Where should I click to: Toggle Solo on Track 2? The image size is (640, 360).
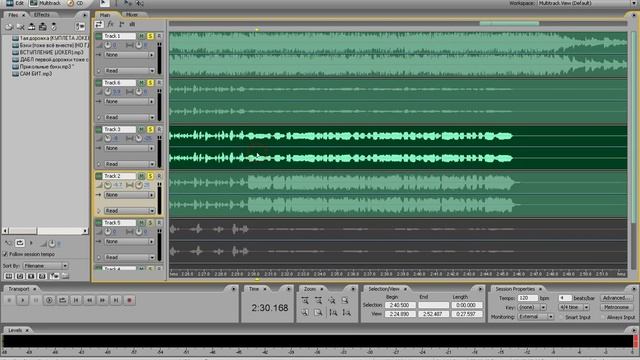point(150,176)
